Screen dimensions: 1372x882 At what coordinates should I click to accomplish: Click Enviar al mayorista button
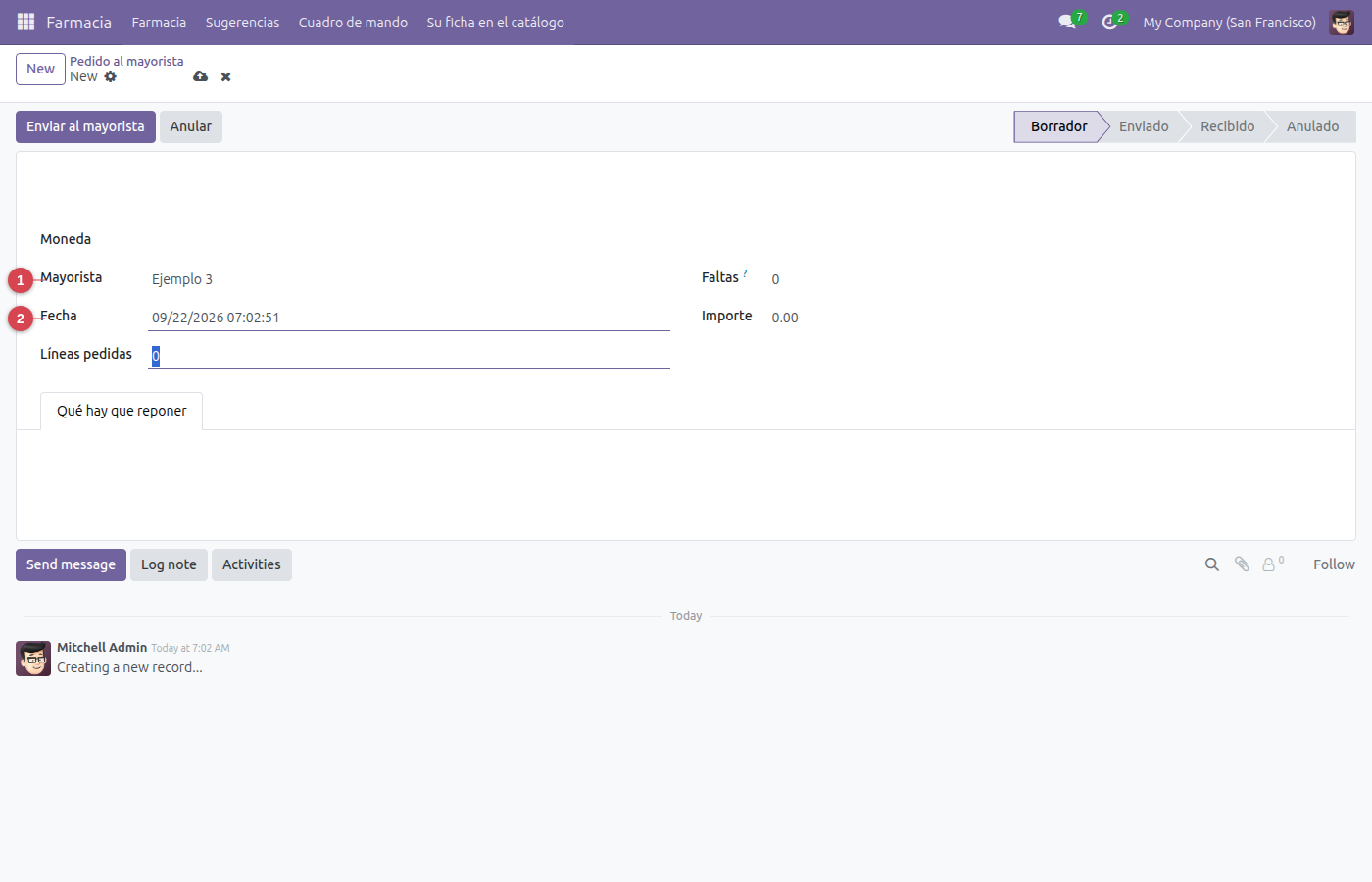(x=85, y=126)
